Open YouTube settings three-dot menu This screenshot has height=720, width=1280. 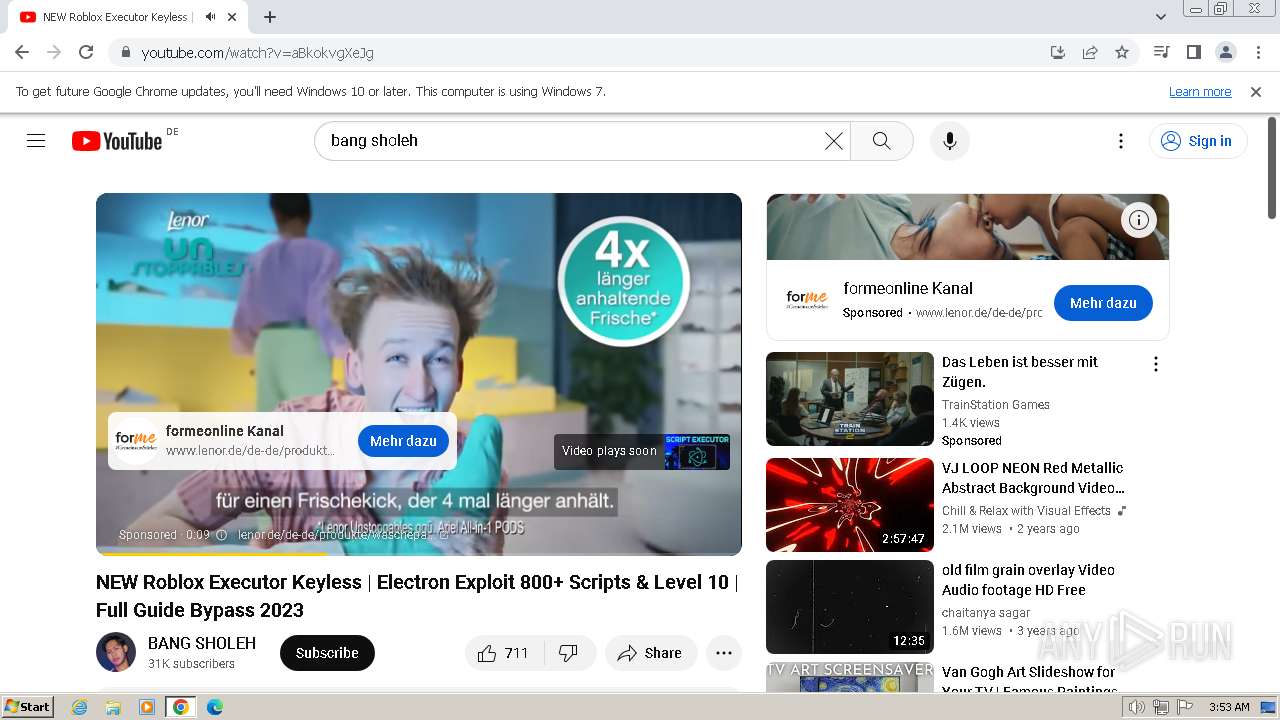[1121, 141]
